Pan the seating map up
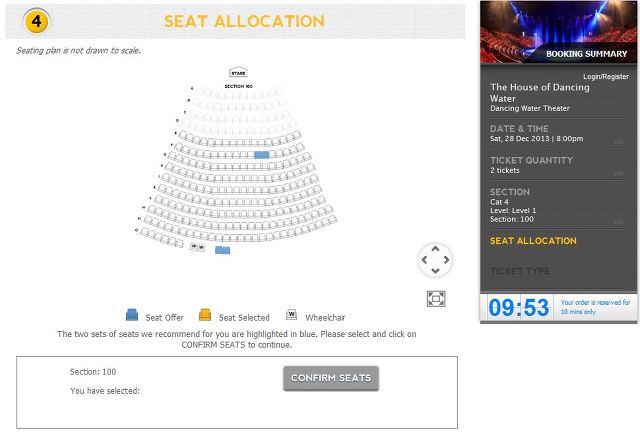 (x=435, y=248)
